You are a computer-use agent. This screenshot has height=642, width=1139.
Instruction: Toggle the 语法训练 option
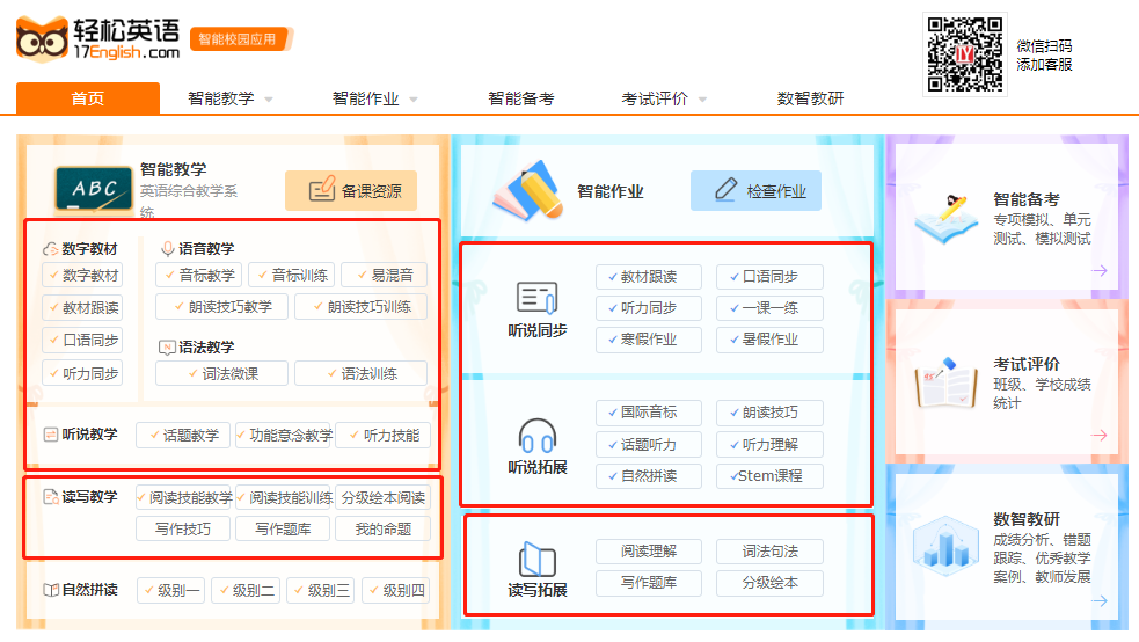[x=360, y=374]
